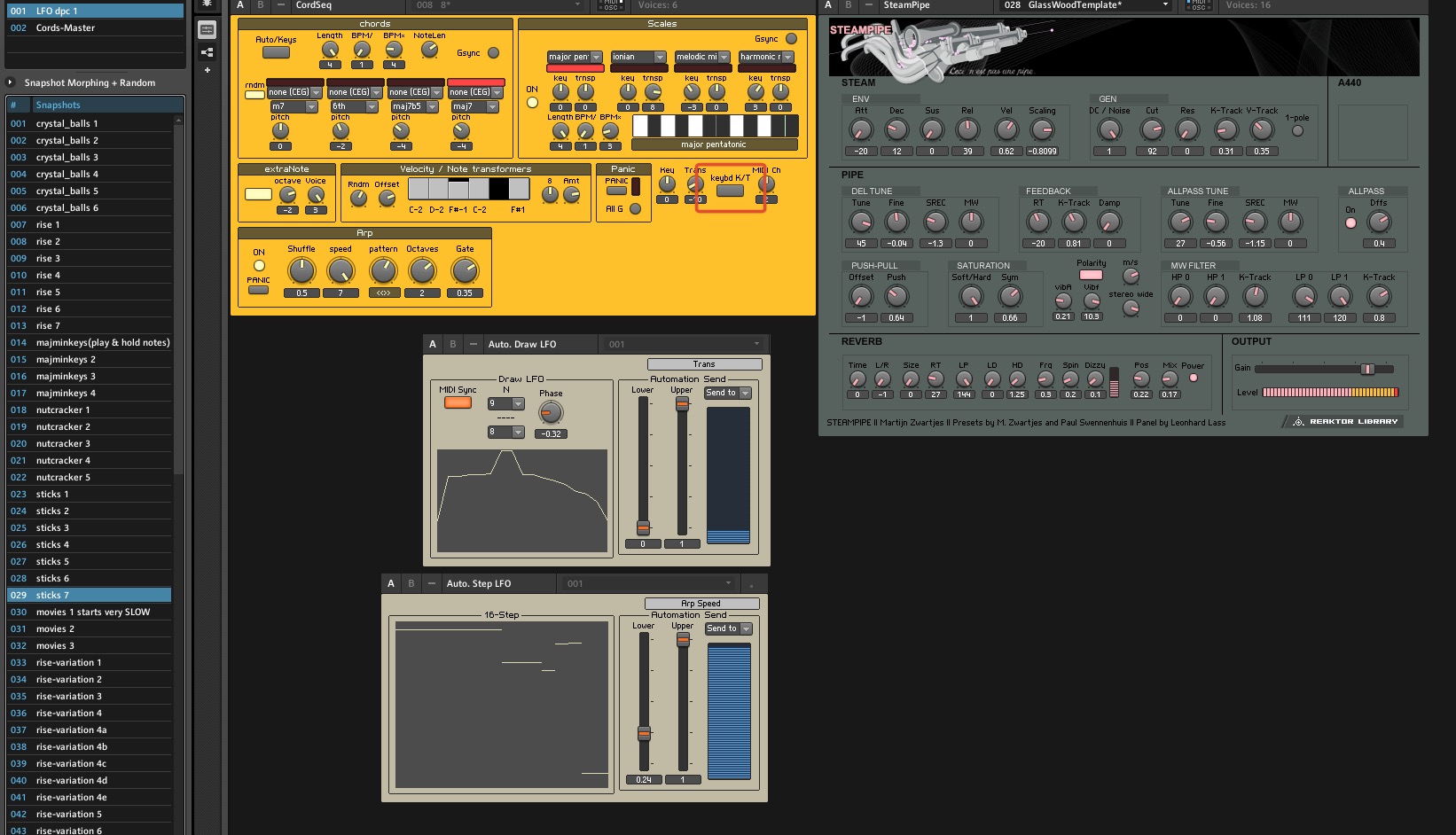Toggle the All G indicator in Panic
Image resolution: width=1456 pixels, height=835 pixels.
click(635, 209)
